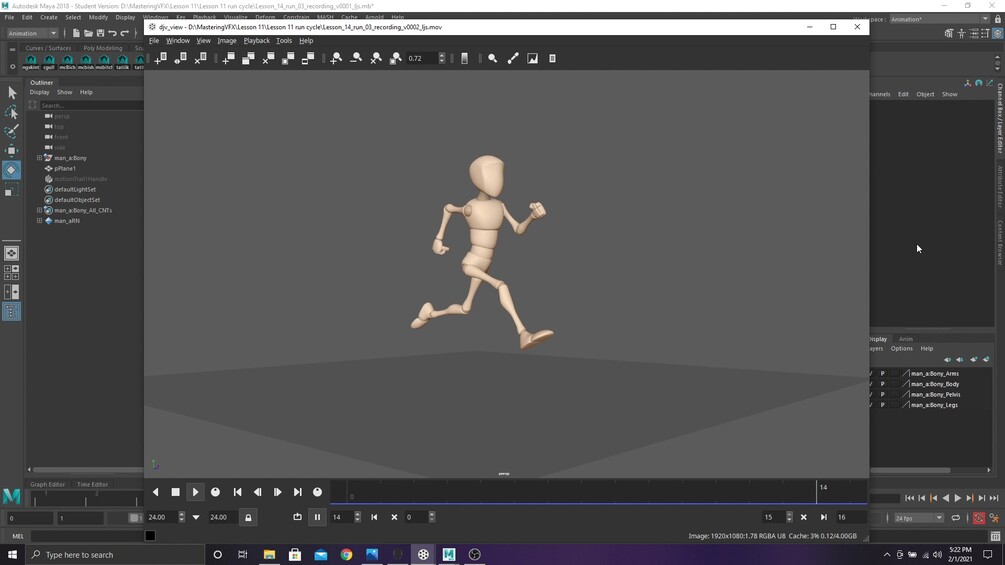The height and width of the screenshot is (565, 1005).
Task: Toggle the playback loop mode button
Action: pyautogui.click(x=297, y=517)
